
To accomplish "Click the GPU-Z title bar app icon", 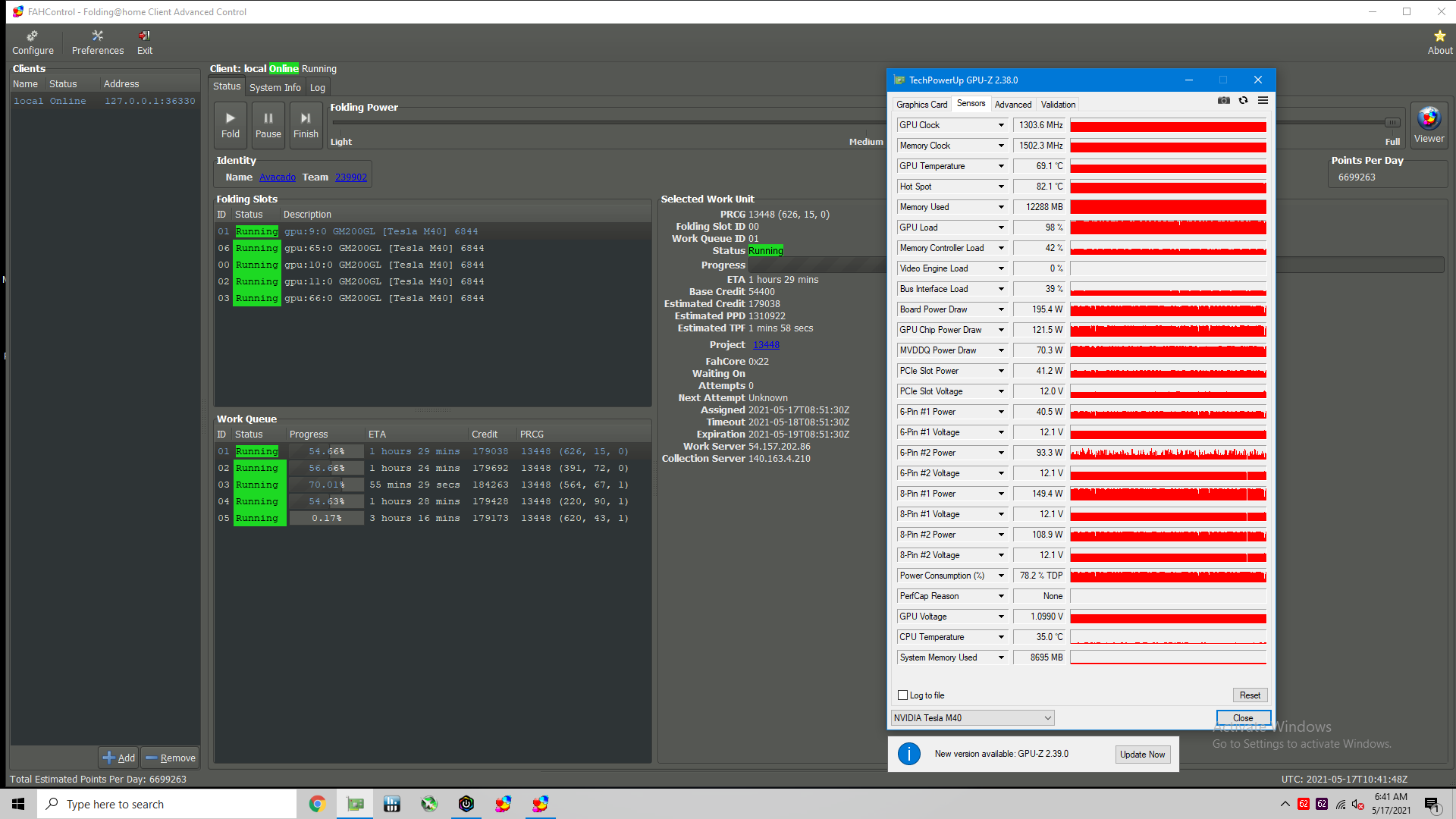I will (899, 80).
